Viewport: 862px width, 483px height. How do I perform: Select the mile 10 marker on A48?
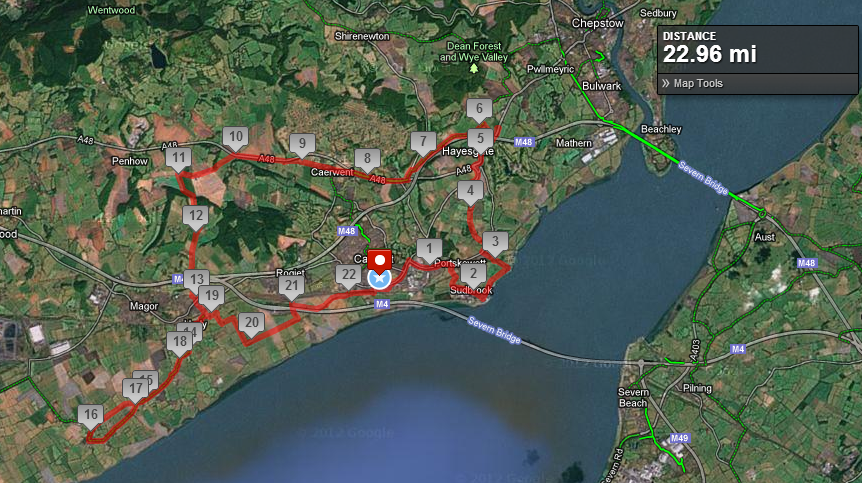235,138
